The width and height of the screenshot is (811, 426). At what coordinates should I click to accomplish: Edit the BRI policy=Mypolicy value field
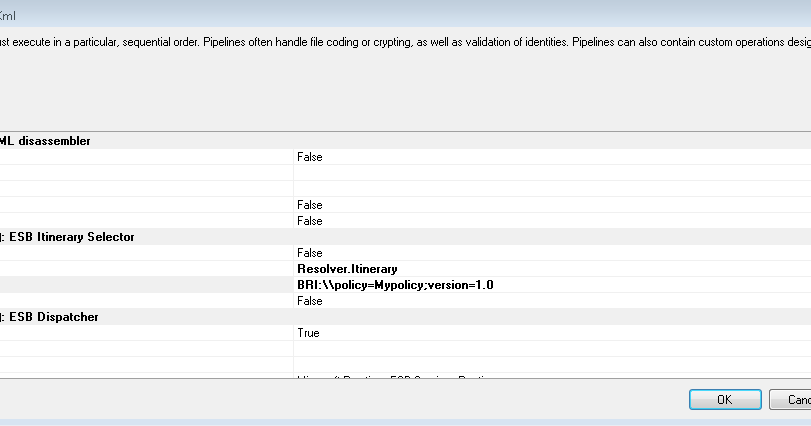pos(395,285)
